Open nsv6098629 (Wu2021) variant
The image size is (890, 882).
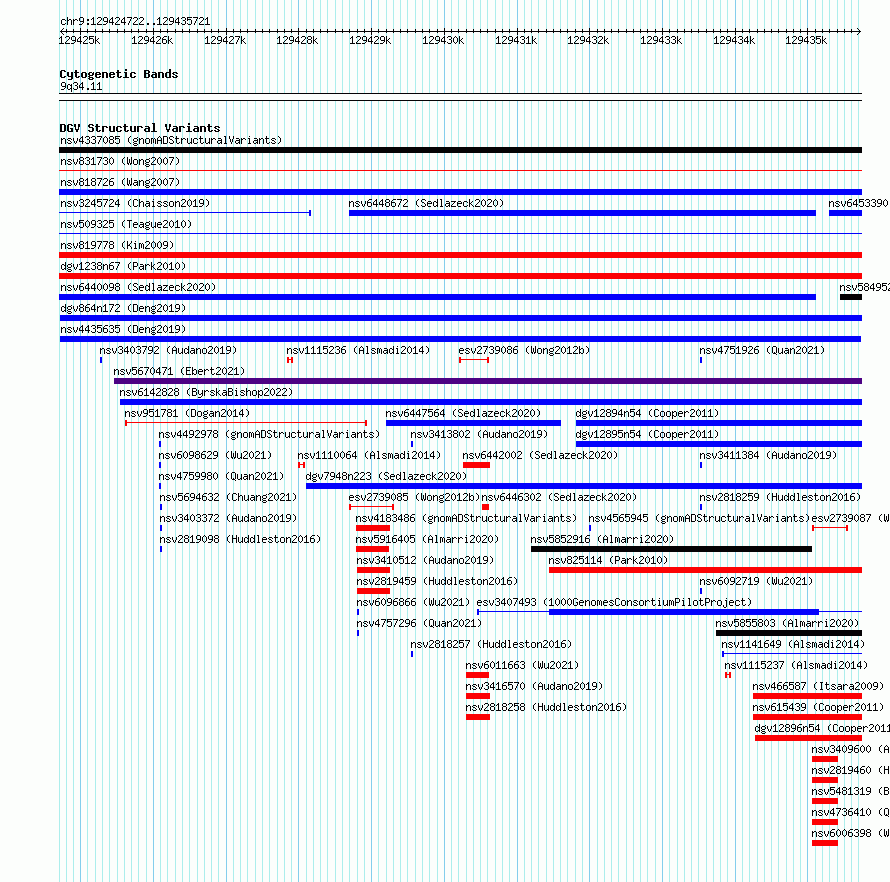coord(215,455)
